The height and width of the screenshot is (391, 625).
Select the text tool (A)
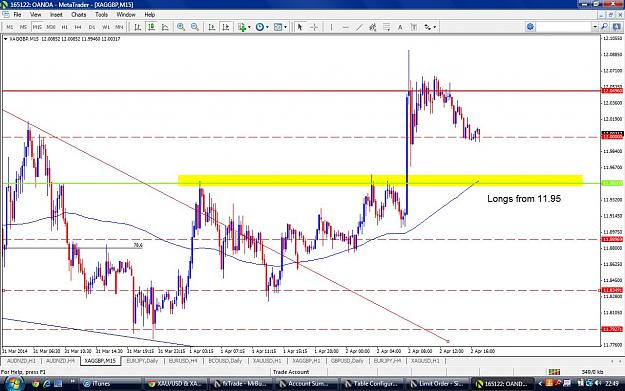[x=400, y=27]
